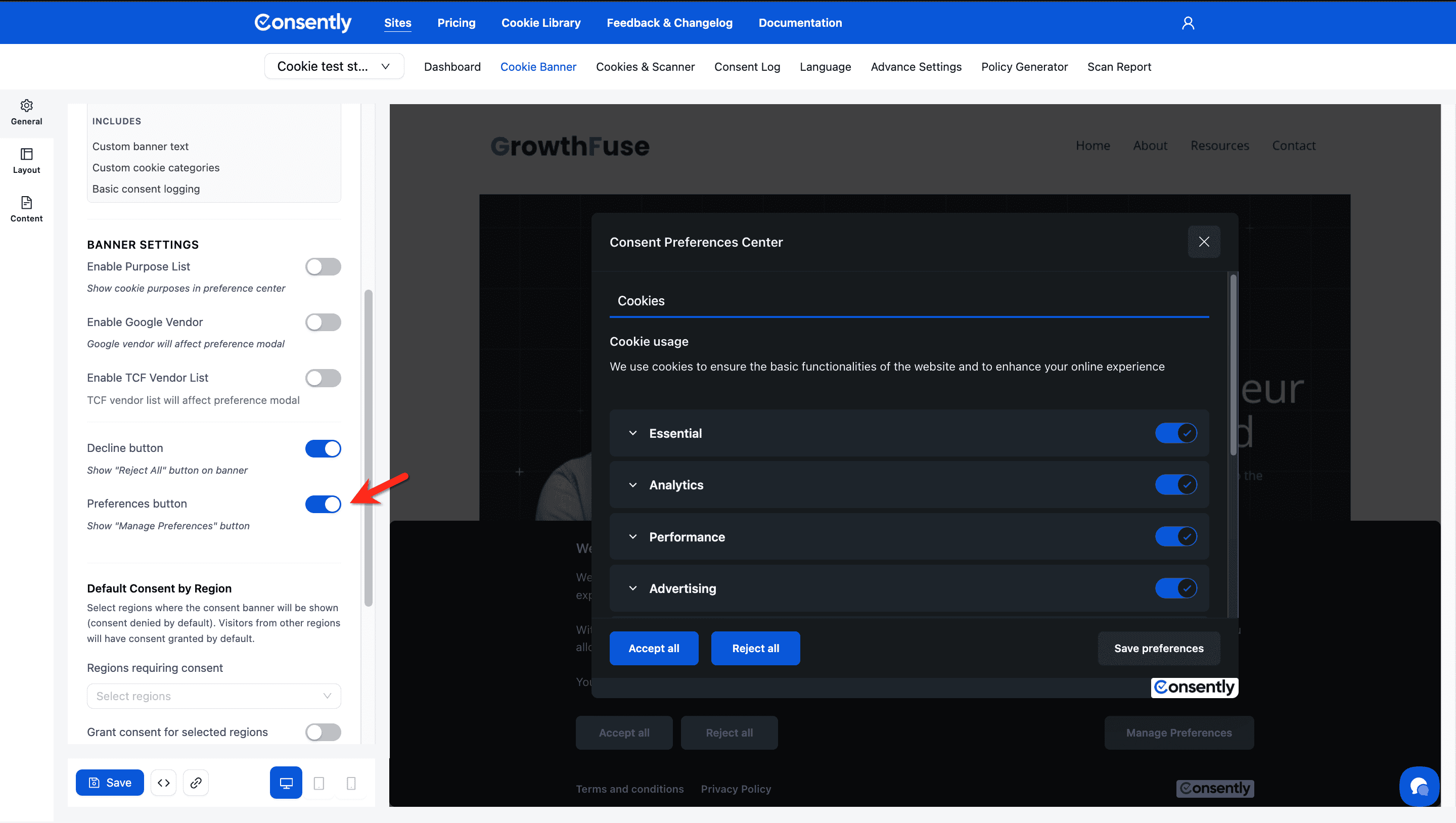Click the Save button

pos(110,782)
